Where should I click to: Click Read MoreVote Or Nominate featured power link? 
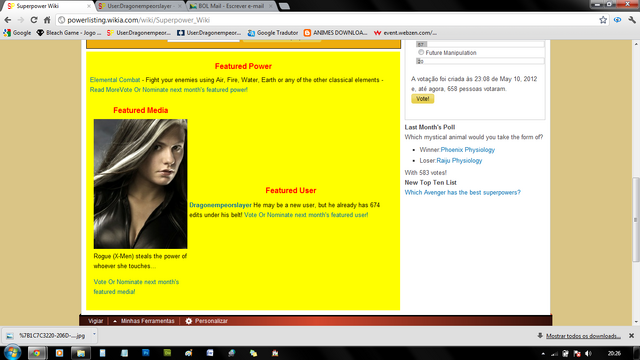point(169,90)
